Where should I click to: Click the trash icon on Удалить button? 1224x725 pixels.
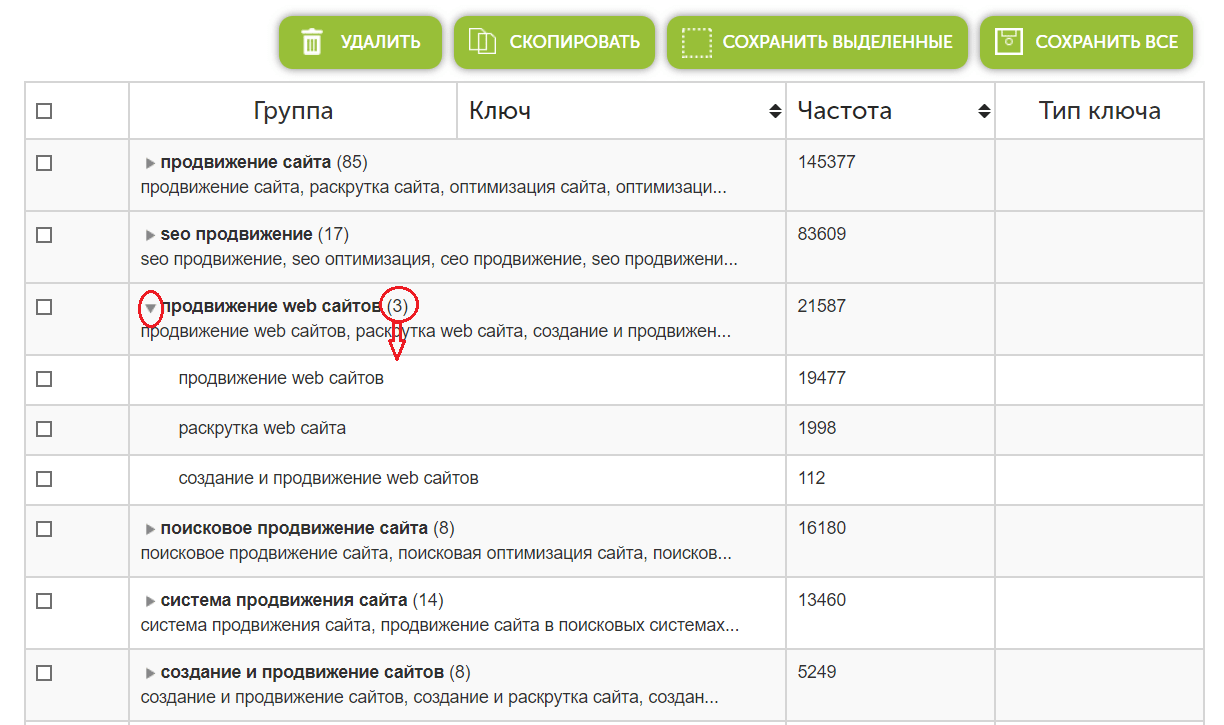(312, 42)
